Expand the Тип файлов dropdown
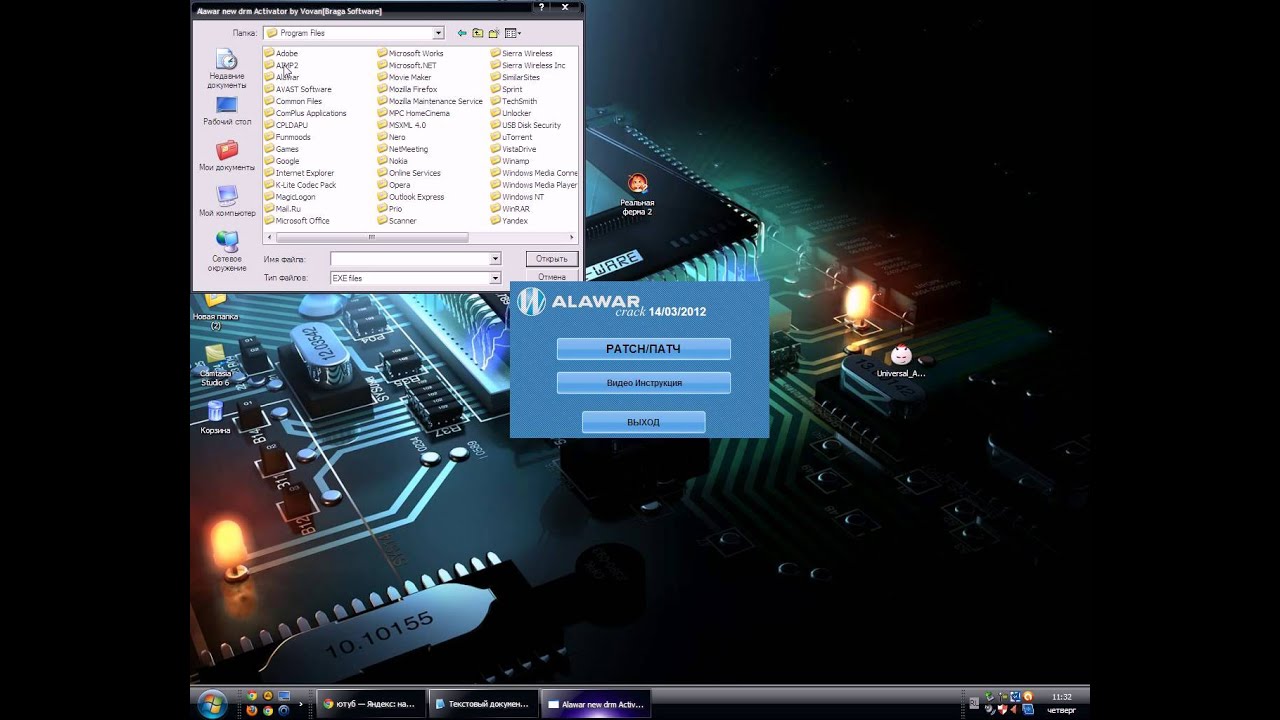 495,278
